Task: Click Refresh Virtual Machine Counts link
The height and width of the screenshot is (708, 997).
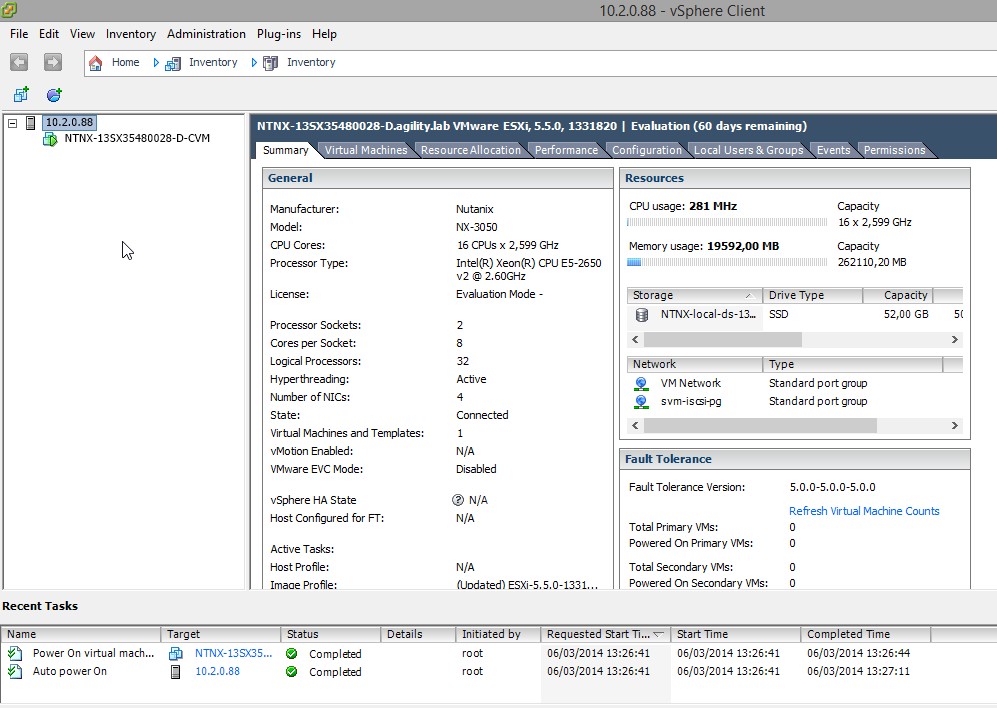Action: (864, 511)
